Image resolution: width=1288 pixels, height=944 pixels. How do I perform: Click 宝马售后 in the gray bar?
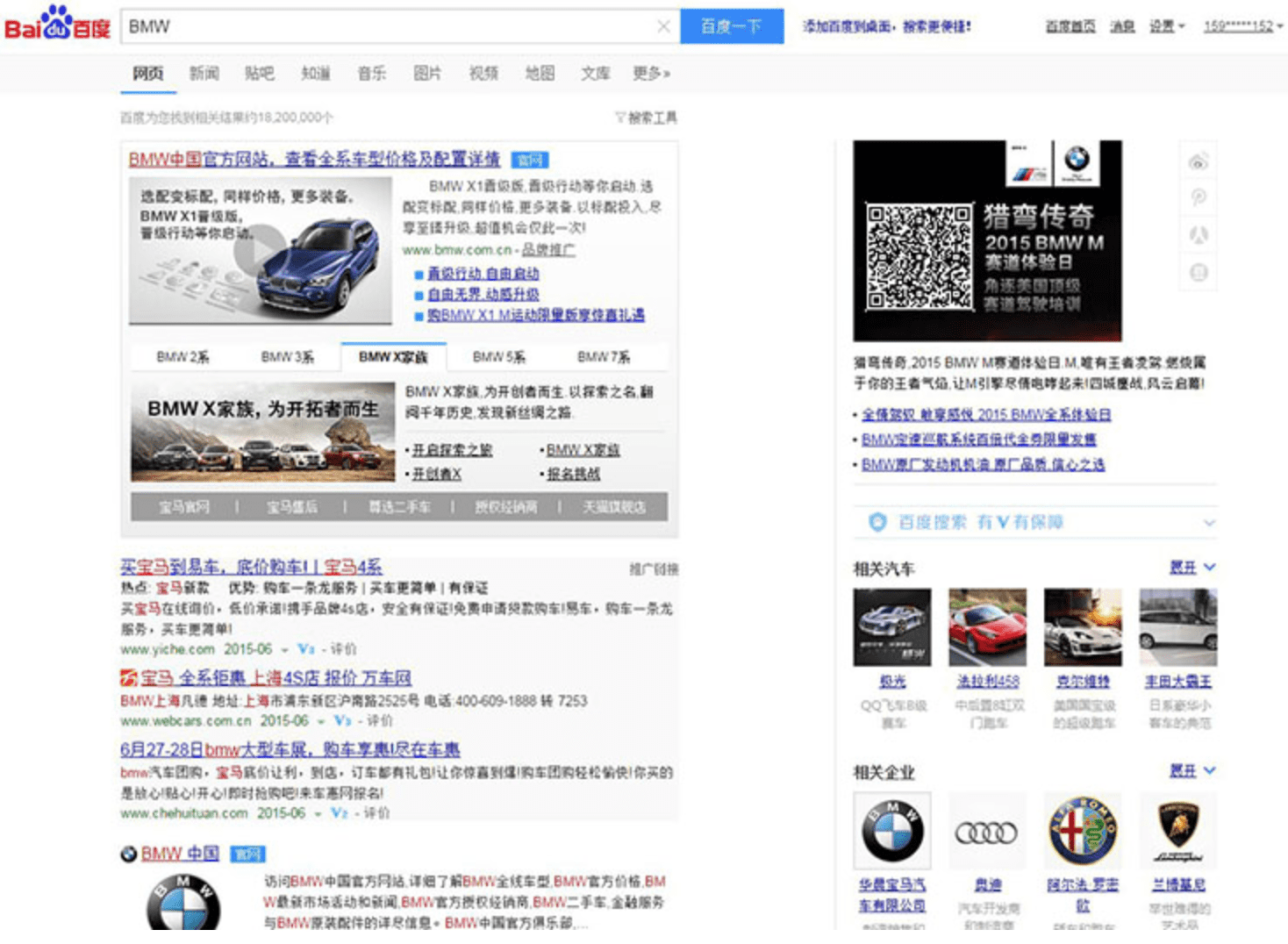292,507
